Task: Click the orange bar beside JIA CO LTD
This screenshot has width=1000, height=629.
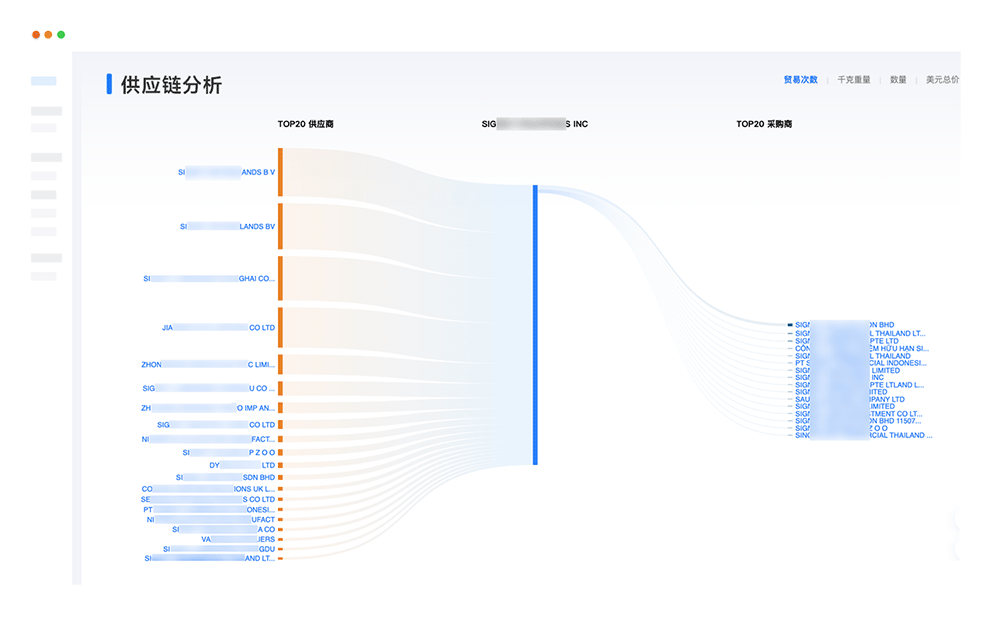Action: 280,327
